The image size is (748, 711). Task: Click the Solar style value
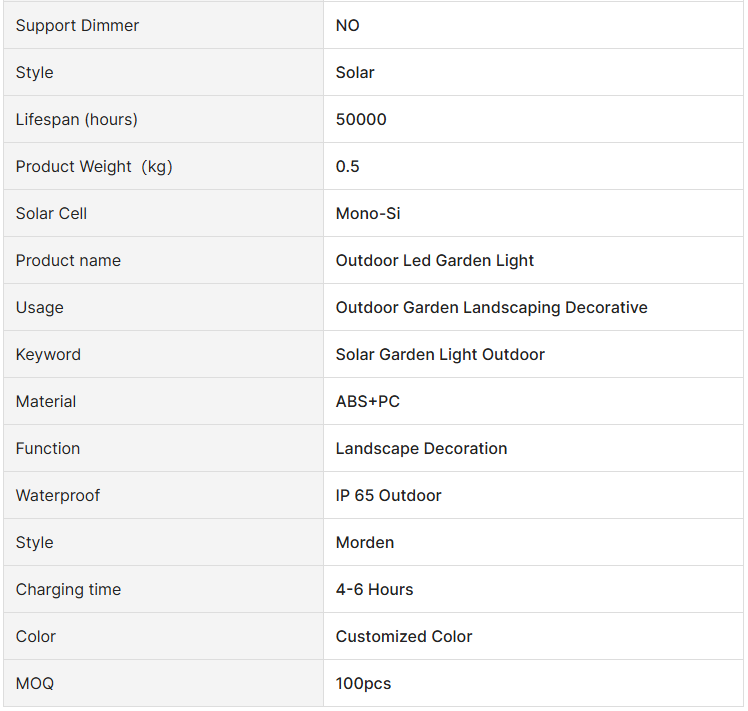coord(355,73)
